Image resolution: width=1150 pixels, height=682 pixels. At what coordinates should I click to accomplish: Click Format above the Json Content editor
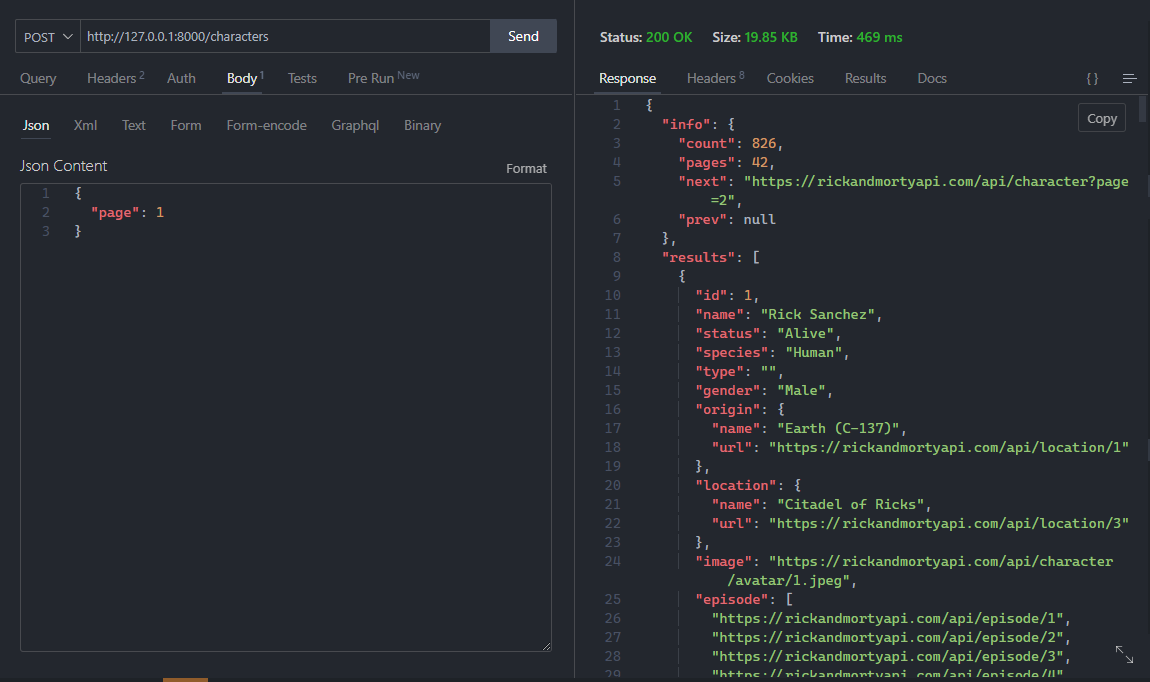coord(526,168)
